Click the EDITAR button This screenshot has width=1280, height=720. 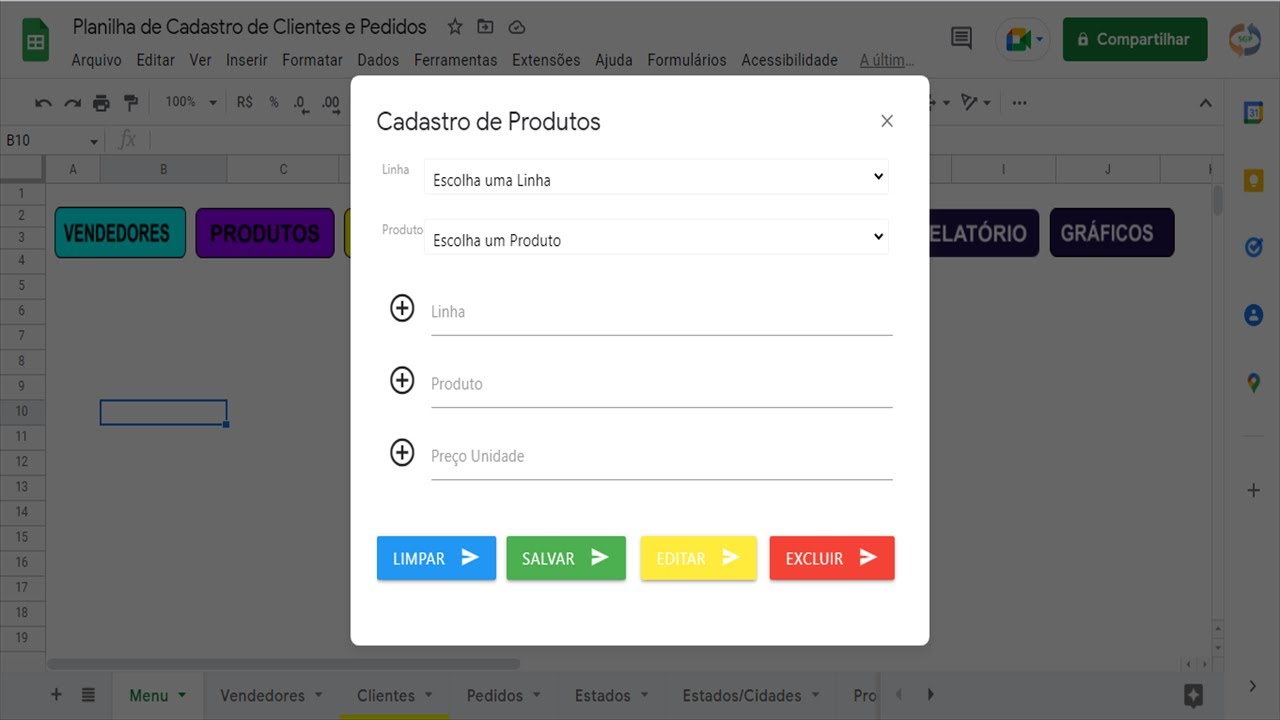tap(698, 558)
